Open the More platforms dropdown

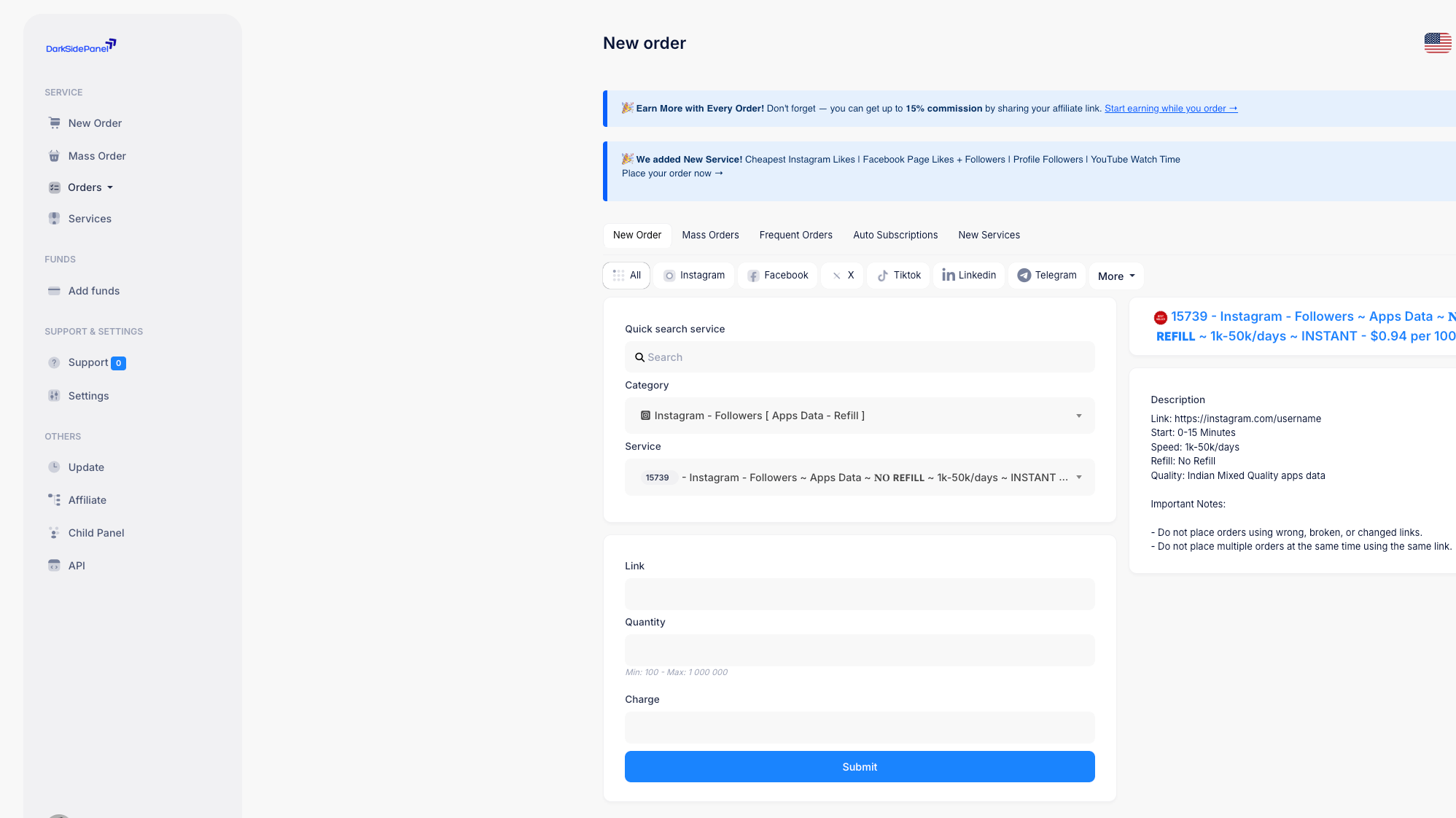click(x=1116, y=276)
